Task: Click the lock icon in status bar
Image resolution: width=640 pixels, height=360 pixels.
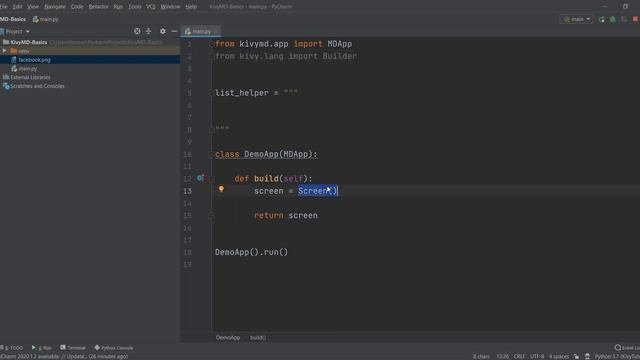Action: coord(576,356)
